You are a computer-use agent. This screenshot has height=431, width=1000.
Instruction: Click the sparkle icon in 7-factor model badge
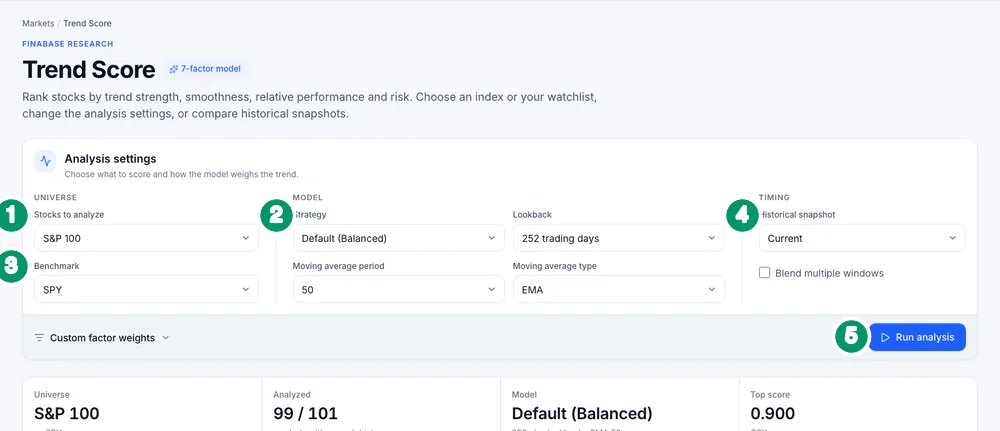pyautogui.click(x=174, y=69)
